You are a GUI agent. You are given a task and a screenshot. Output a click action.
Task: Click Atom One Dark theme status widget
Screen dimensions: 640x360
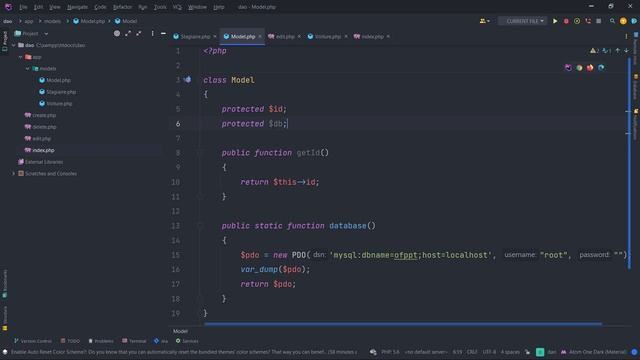coord(594,352)
